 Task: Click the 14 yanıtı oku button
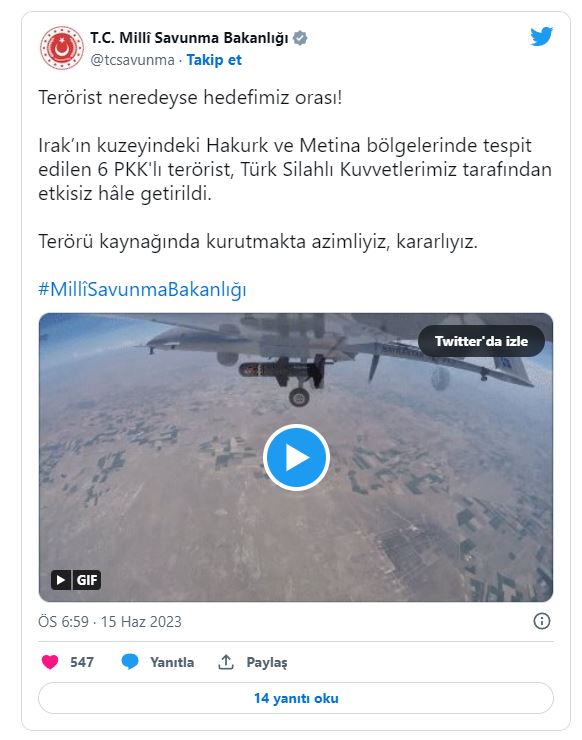point(296,698)
